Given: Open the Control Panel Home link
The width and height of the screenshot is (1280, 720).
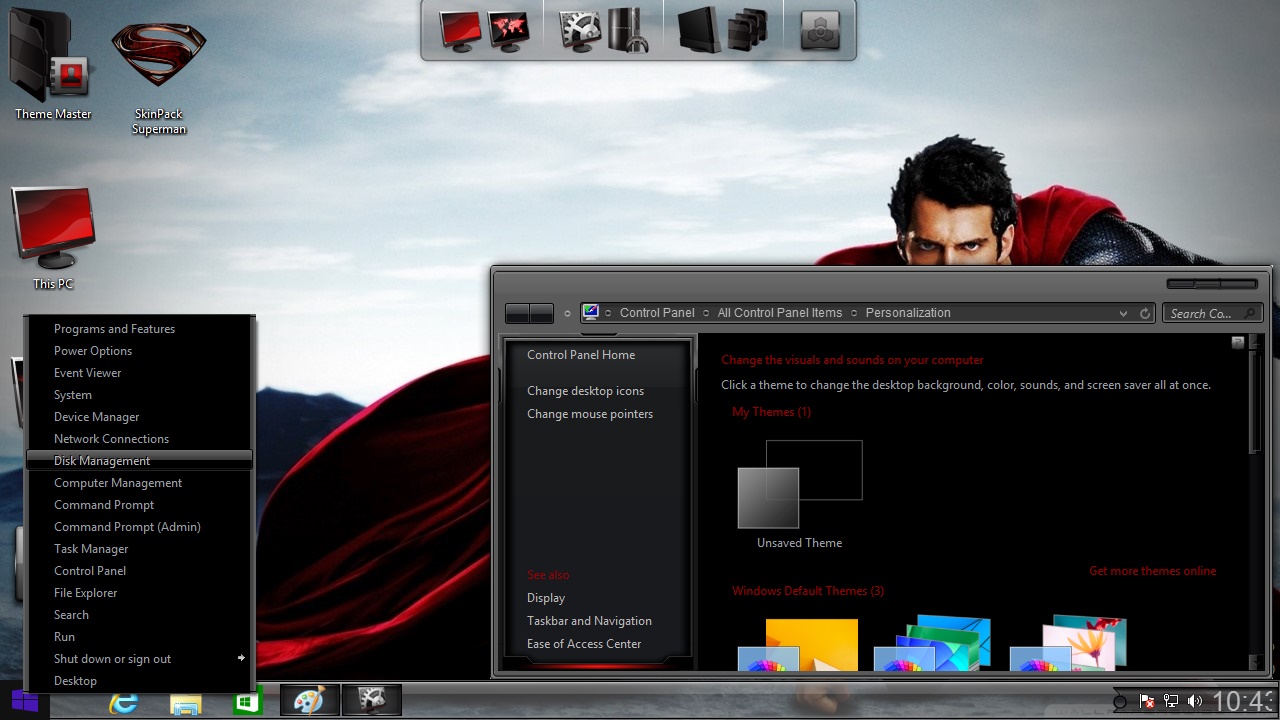Looking at the screenshot, I should [581, 355].
